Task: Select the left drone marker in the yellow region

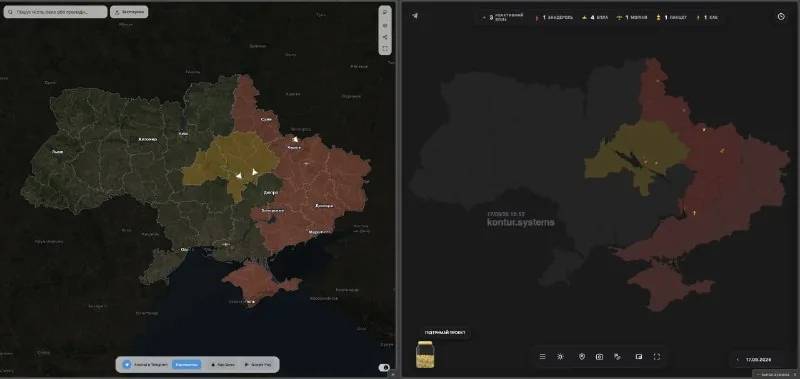Action: coord(238,175)
